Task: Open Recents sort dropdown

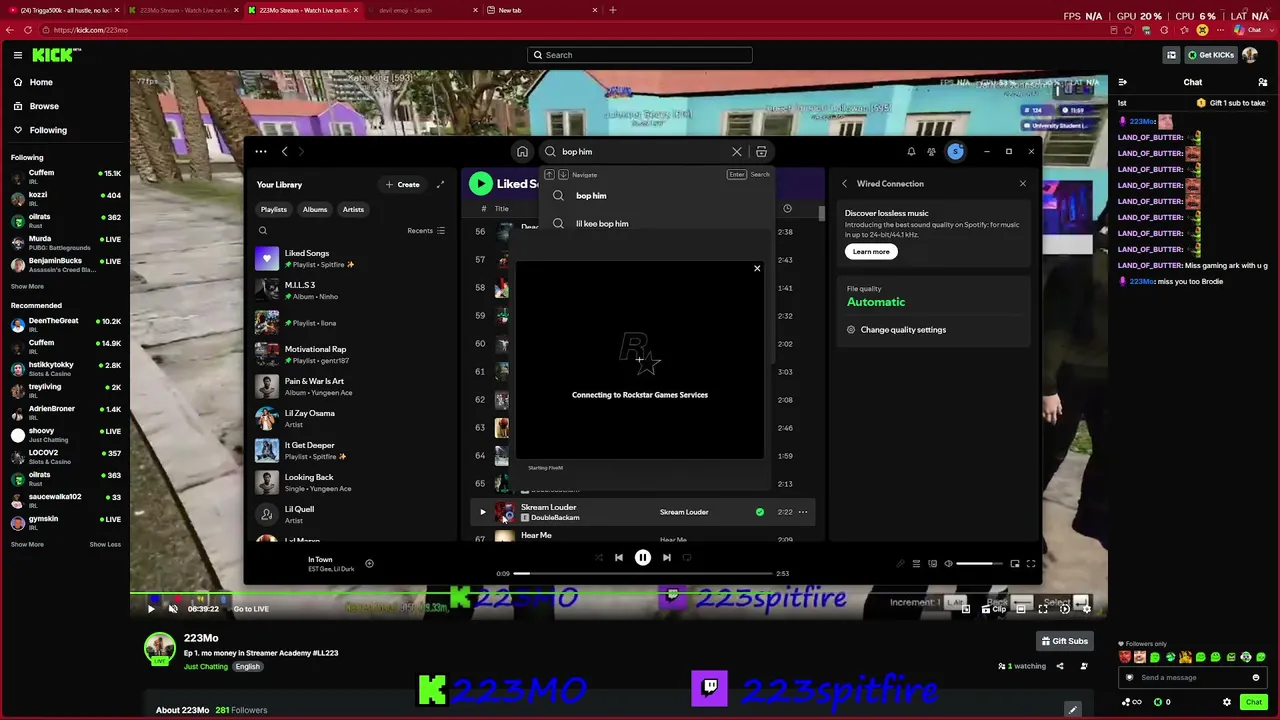Action: tap(426, 231)
